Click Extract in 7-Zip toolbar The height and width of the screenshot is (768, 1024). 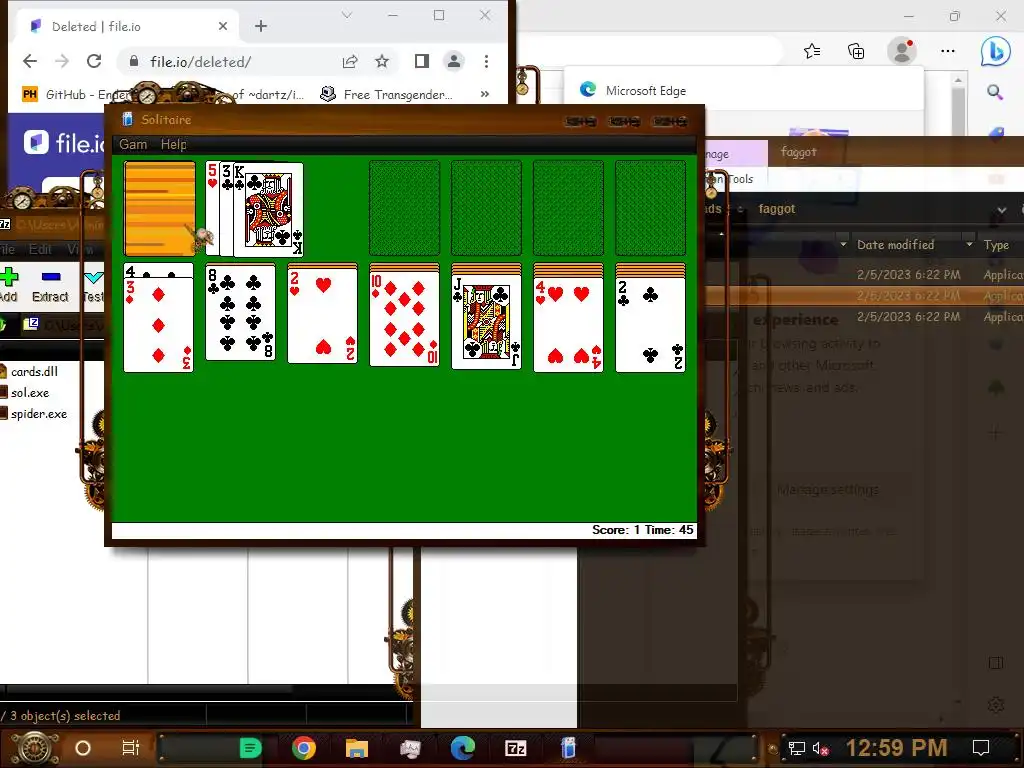click(x=50, y=286)
